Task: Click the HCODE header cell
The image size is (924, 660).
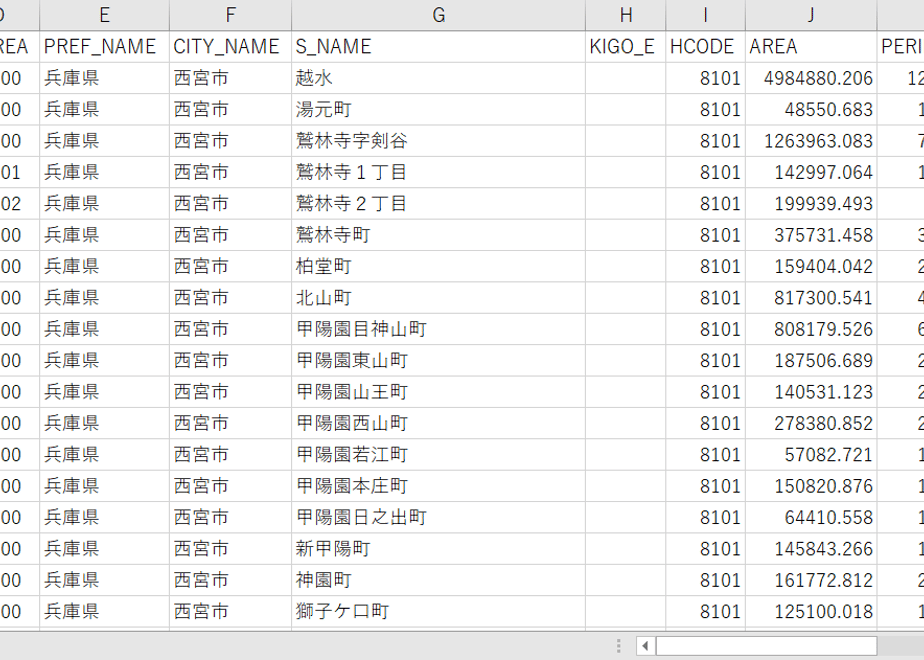Action: (x=705, y=47)
